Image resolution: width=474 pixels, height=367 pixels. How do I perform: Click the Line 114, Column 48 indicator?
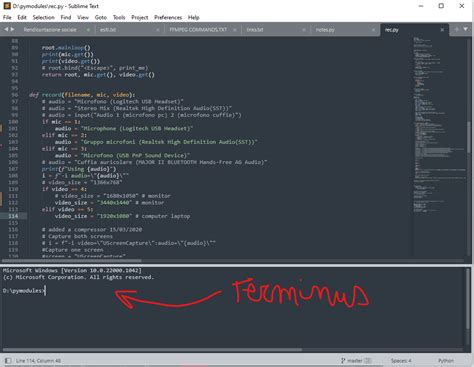(x=38, y=361)
